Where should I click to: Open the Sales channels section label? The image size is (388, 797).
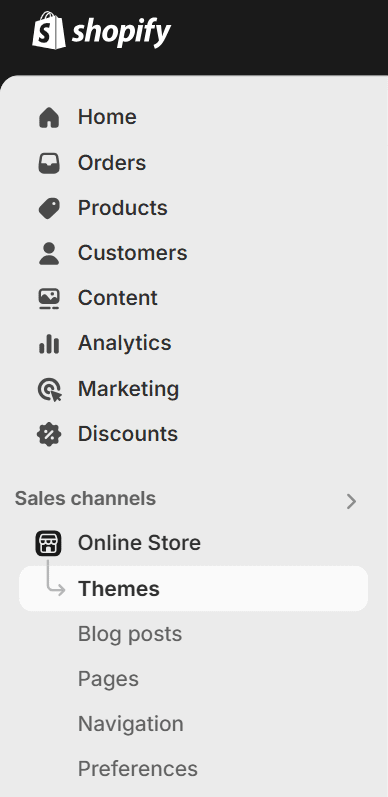click(x=85, y=499)
